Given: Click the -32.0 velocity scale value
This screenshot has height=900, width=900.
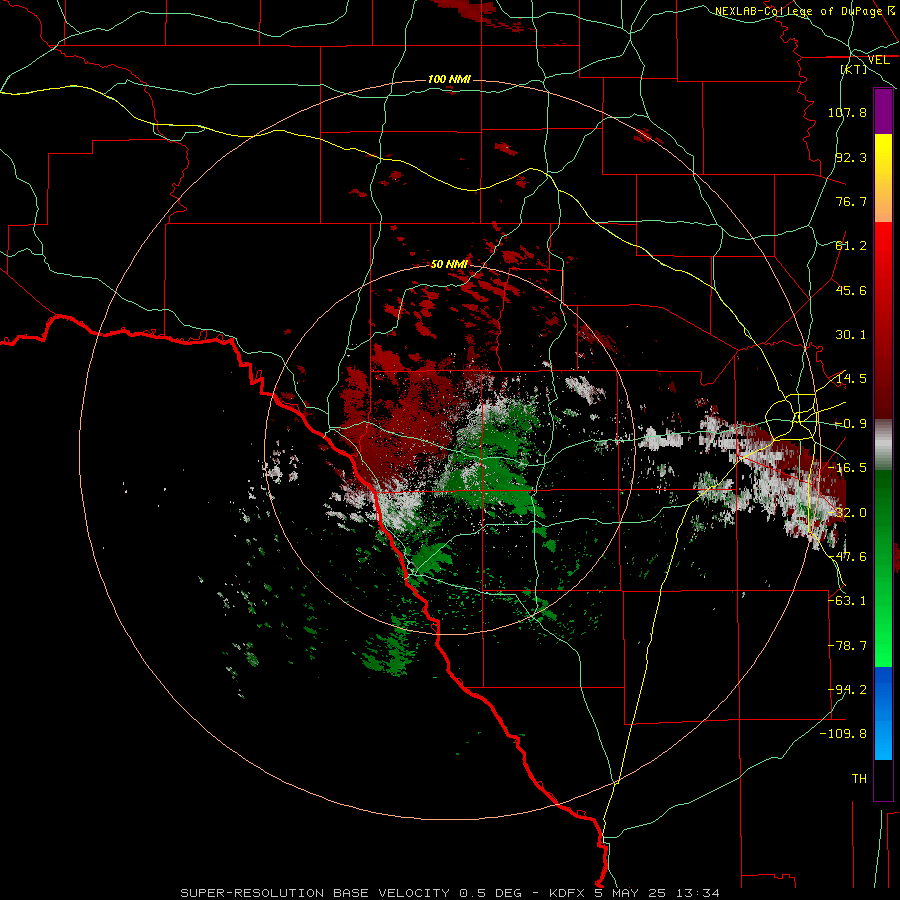Looking at the screenshot, I should 847,513.
